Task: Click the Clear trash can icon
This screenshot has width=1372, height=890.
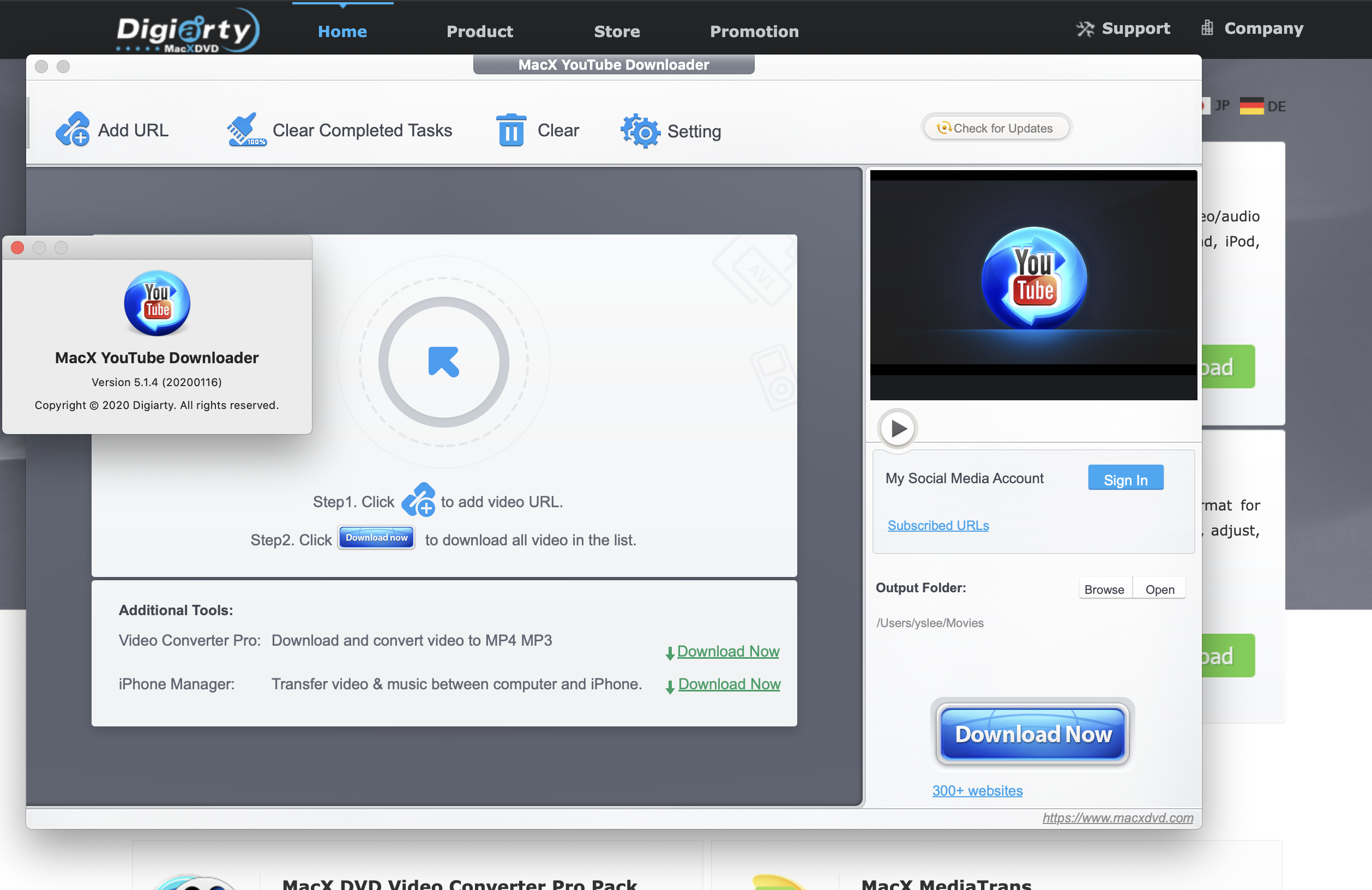Action: coord(511,130)
